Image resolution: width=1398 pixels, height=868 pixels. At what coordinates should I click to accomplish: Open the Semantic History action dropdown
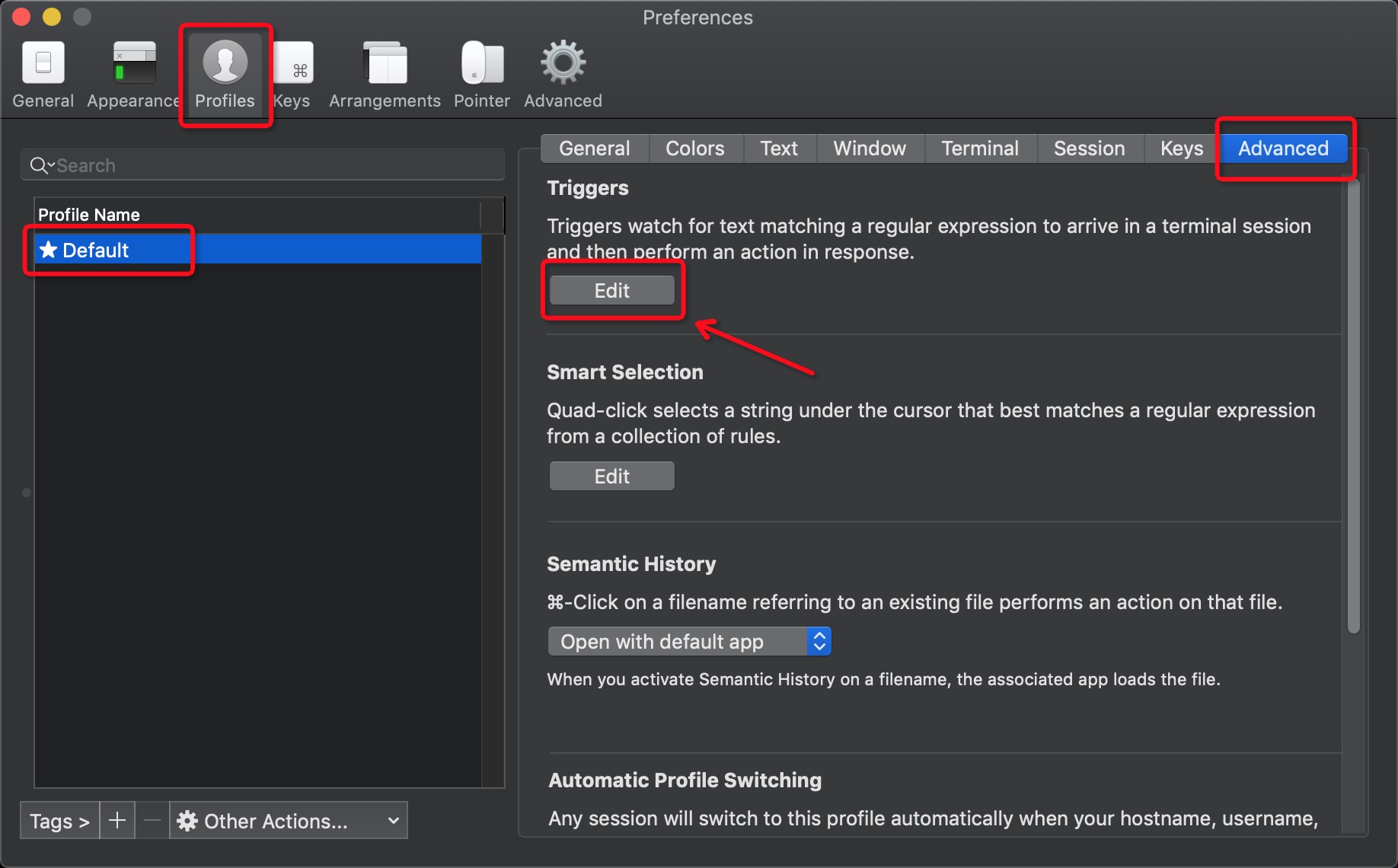(689, 641)
